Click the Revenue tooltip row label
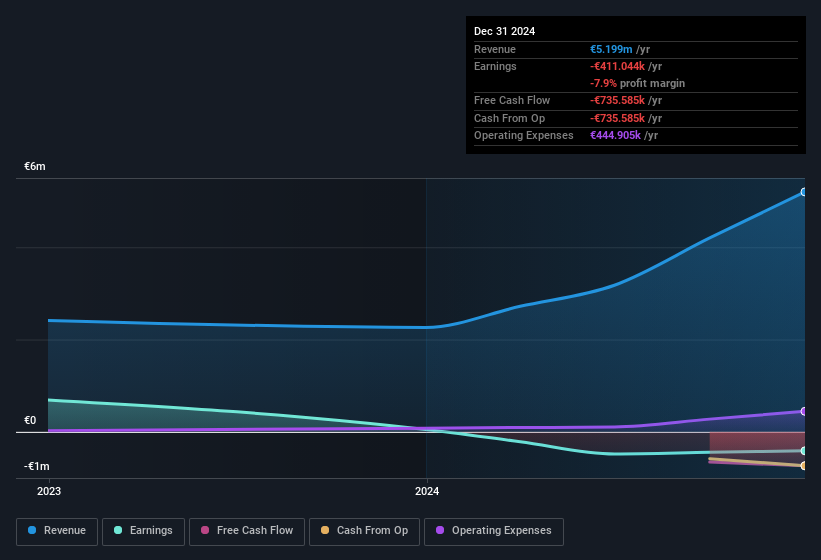 495,49
